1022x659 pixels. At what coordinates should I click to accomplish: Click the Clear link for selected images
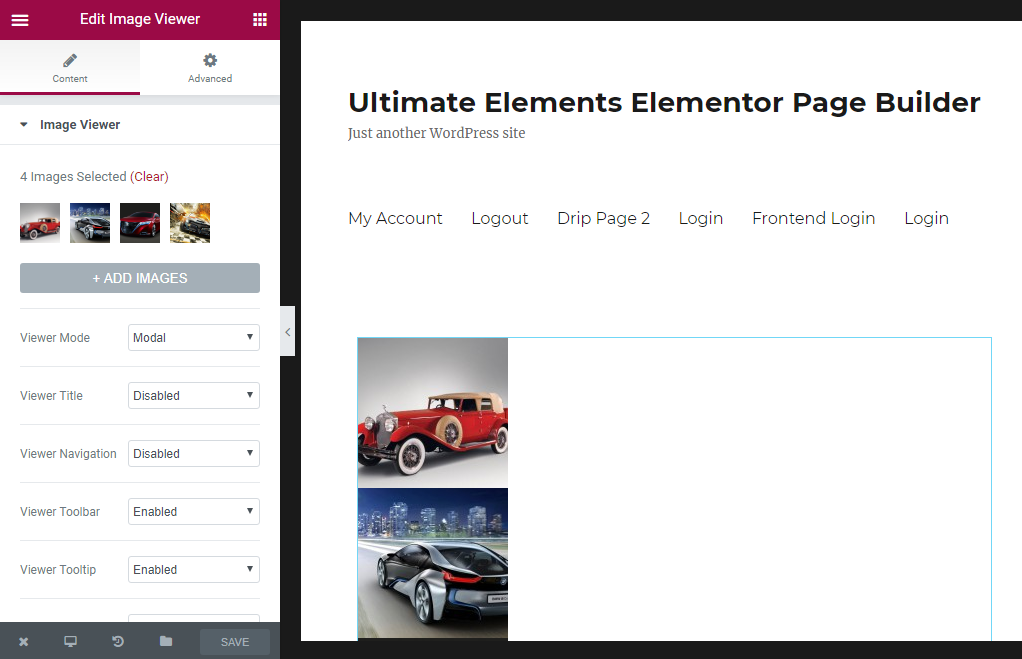pyautogui.click(x=149, y=177)
